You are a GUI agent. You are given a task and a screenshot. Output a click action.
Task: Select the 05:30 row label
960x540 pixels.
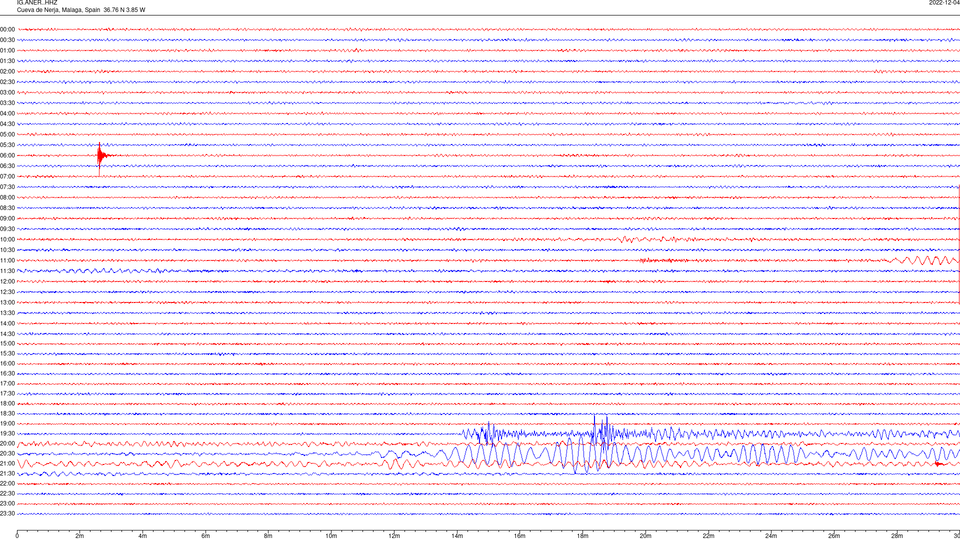(7, 144)
